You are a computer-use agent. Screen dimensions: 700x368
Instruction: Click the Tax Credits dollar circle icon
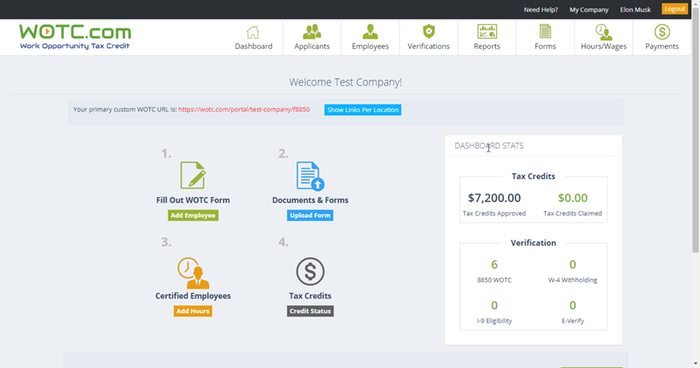tap(310, 271)
